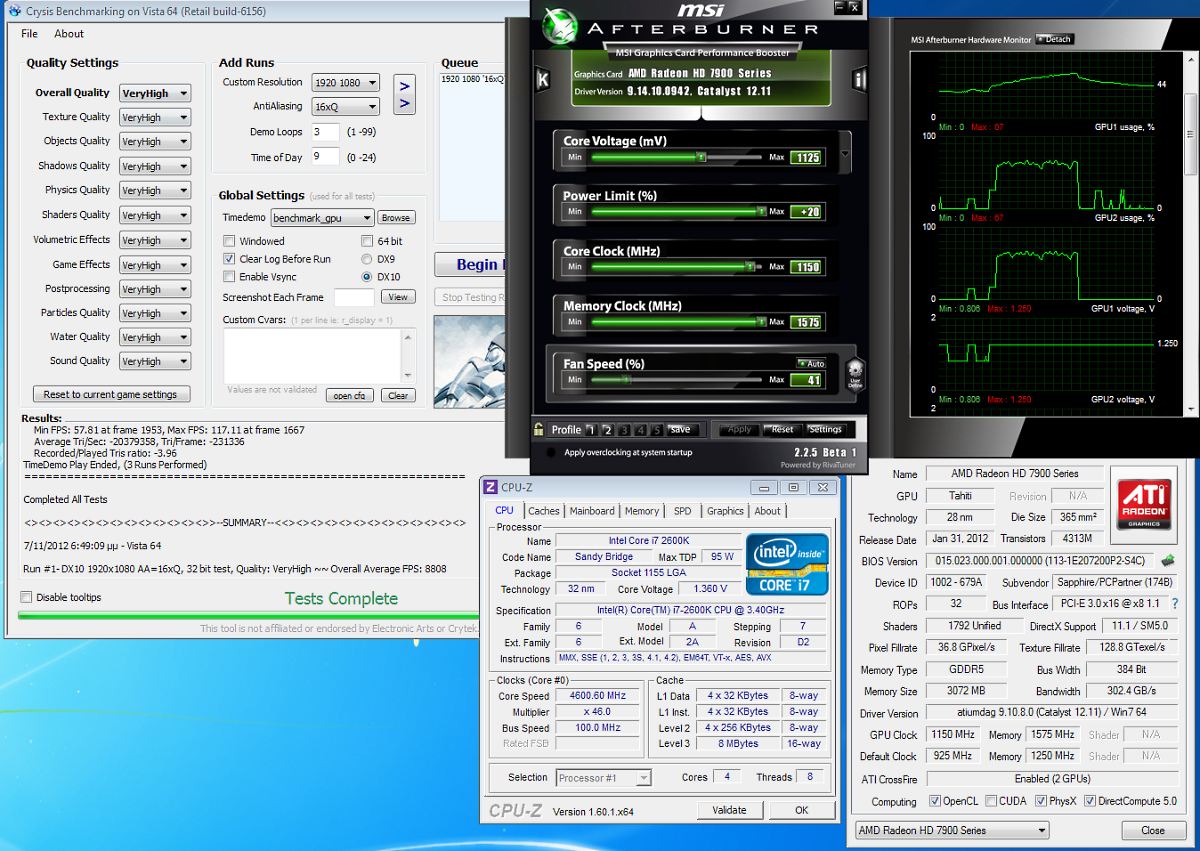This screenshot has height=851, width=1200.
Task: Check the 64 bit option
Action: (367, 241)
